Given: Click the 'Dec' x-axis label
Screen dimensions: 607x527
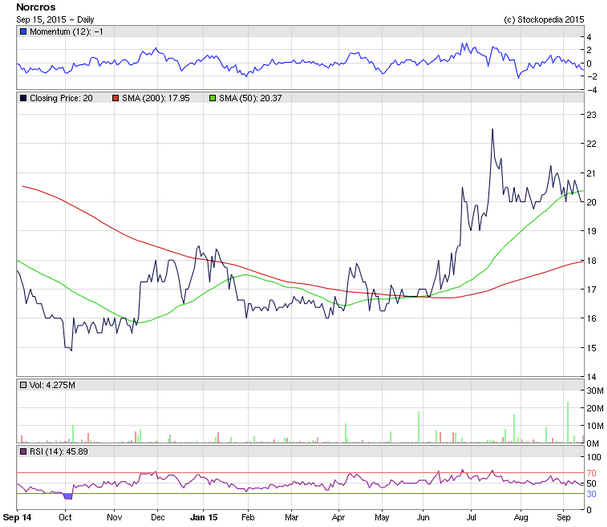Looking at the screenshot, I should [x=158, y=518].
